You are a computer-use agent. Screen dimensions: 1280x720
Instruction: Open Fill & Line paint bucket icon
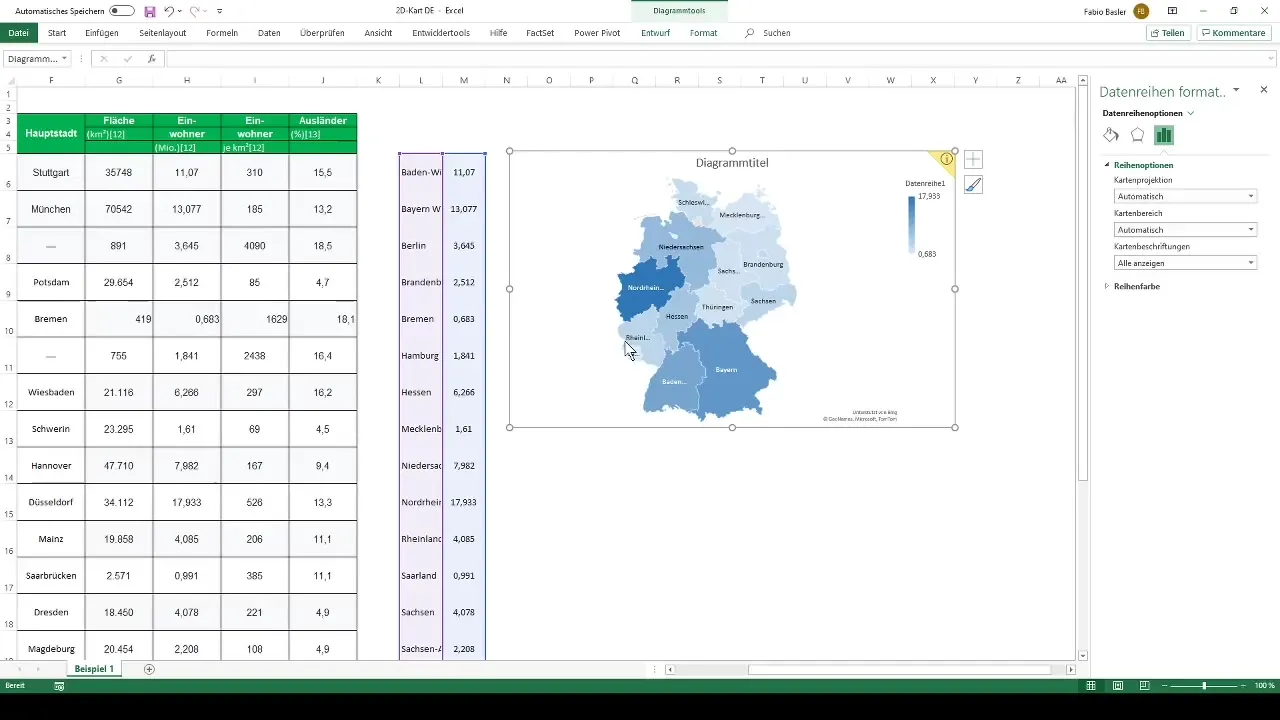pos(1111,135)
